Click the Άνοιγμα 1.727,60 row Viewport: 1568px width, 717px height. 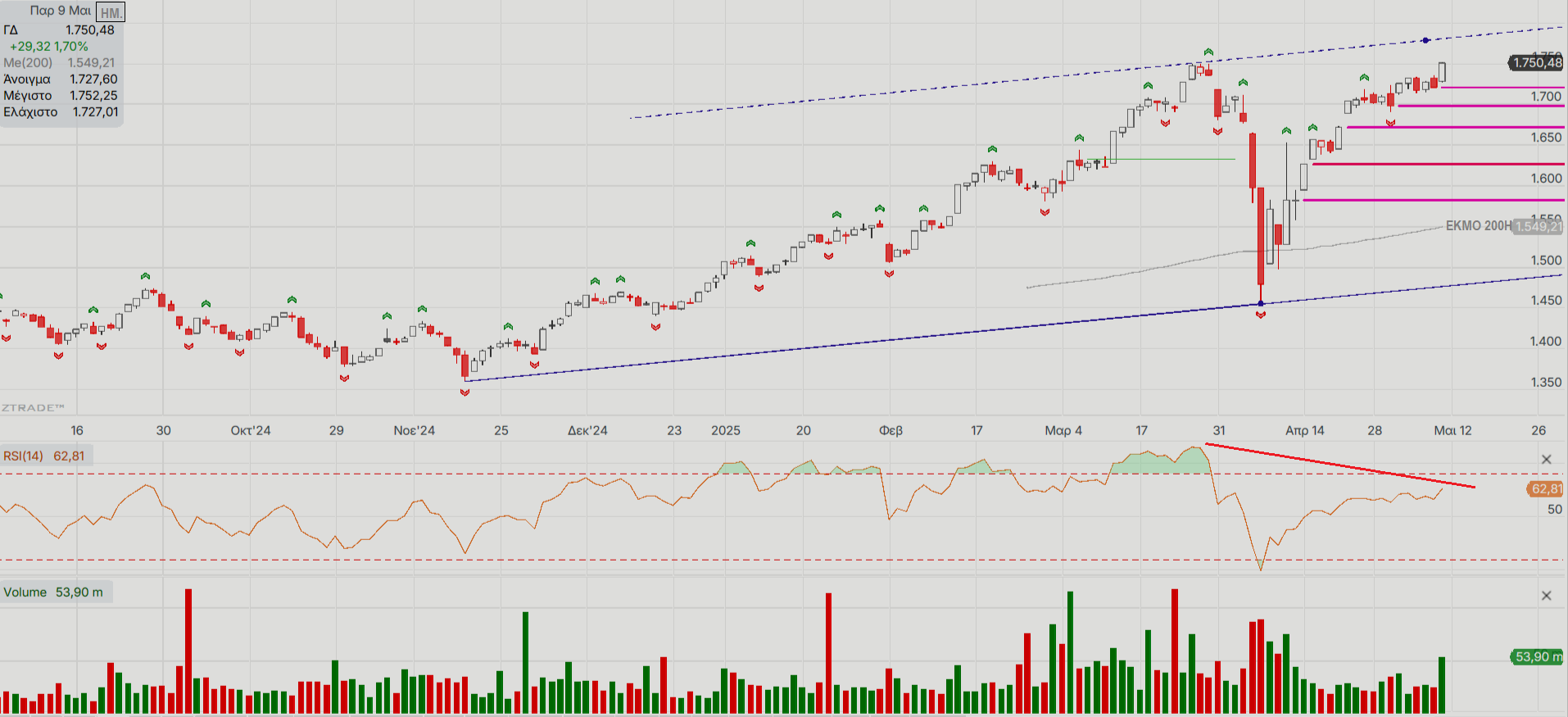[x=61, y=79]
